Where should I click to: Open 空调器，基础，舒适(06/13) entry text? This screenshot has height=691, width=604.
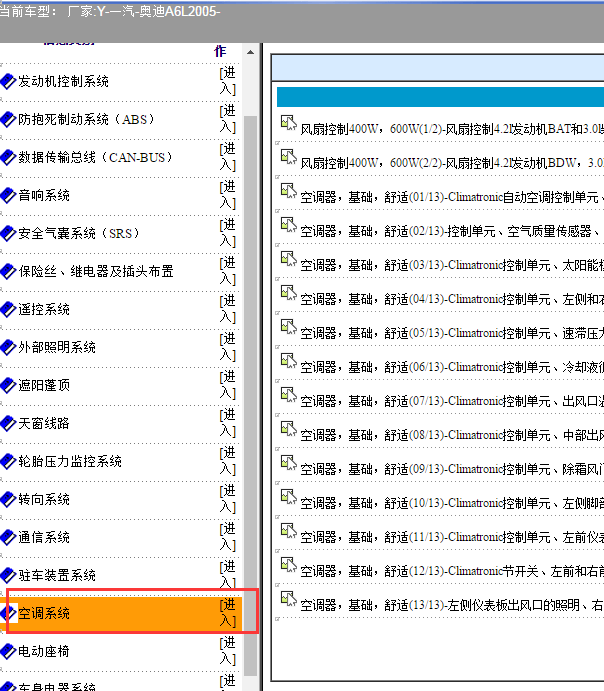[452, 367]
